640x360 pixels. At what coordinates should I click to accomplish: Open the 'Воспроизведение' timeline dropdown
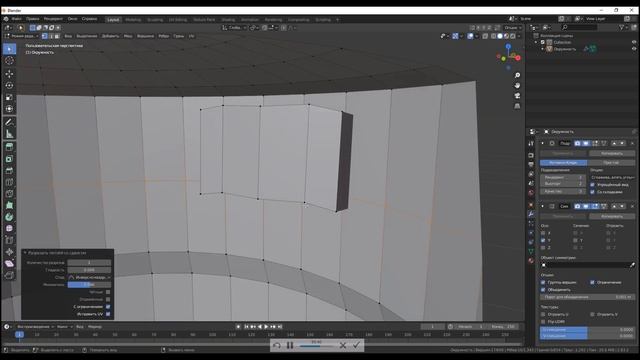(x=35, y=327)
